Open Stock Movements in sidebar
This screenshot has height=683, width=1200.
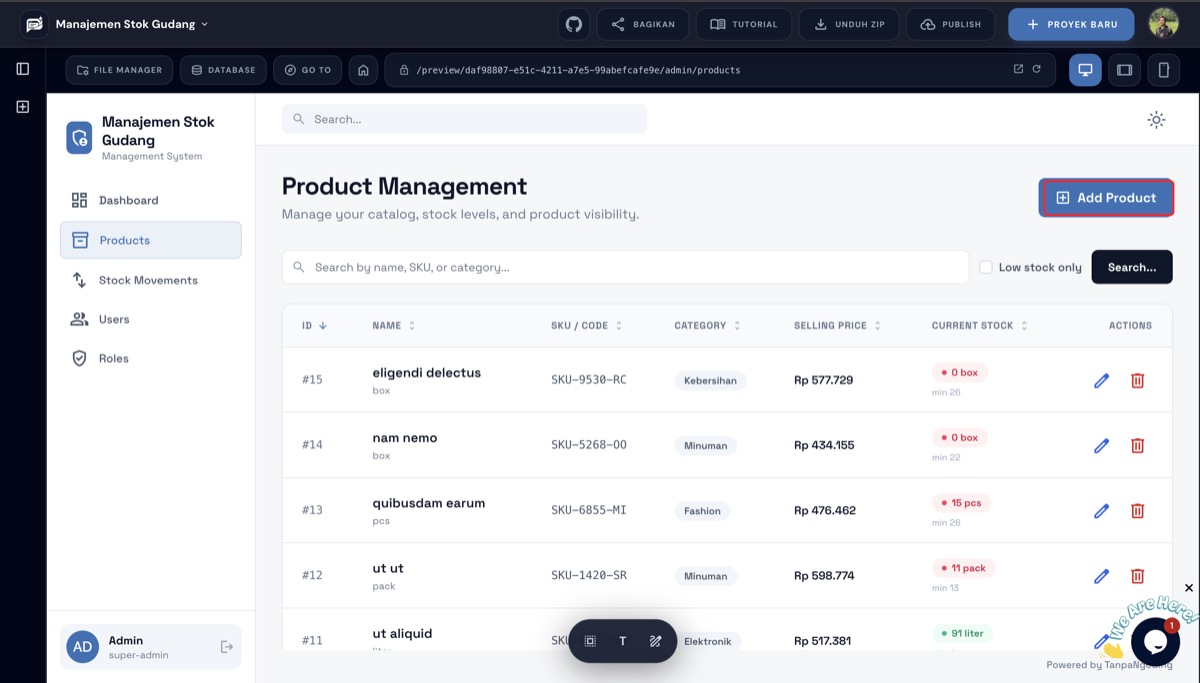pos(150,280)
